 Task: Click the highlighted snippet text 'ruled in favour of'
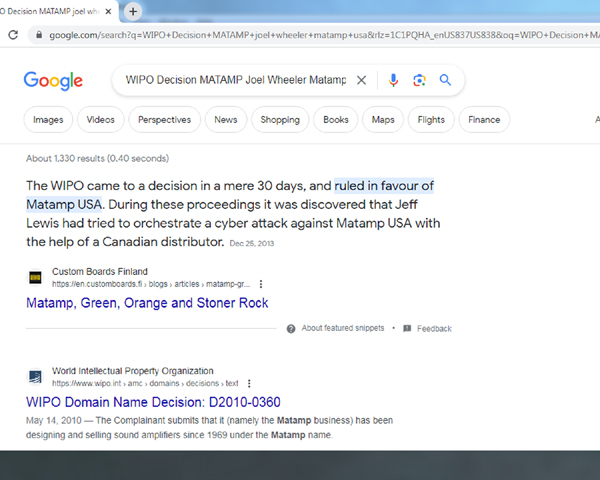click(384, 186)
